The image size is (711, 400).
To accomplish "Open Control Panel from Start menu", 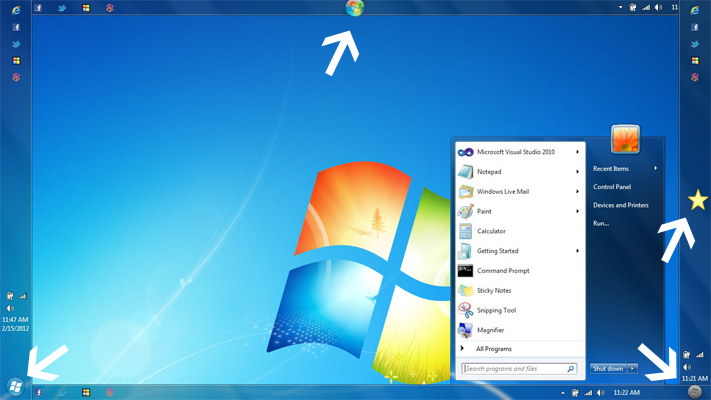I will [612, 187].
